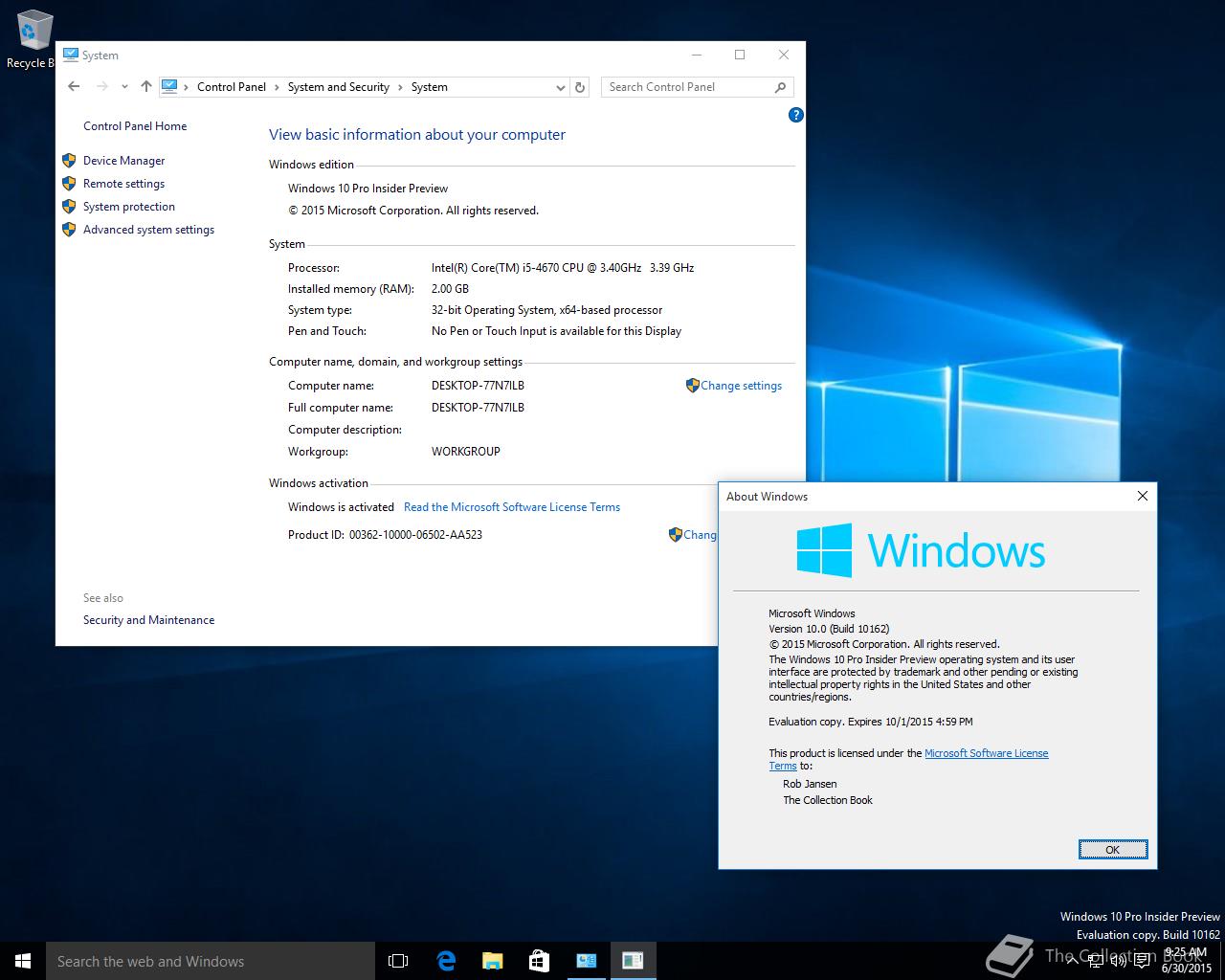Open Device Manager link
The height and width of the screenshot is (980, 1225).
coord(123,161)
